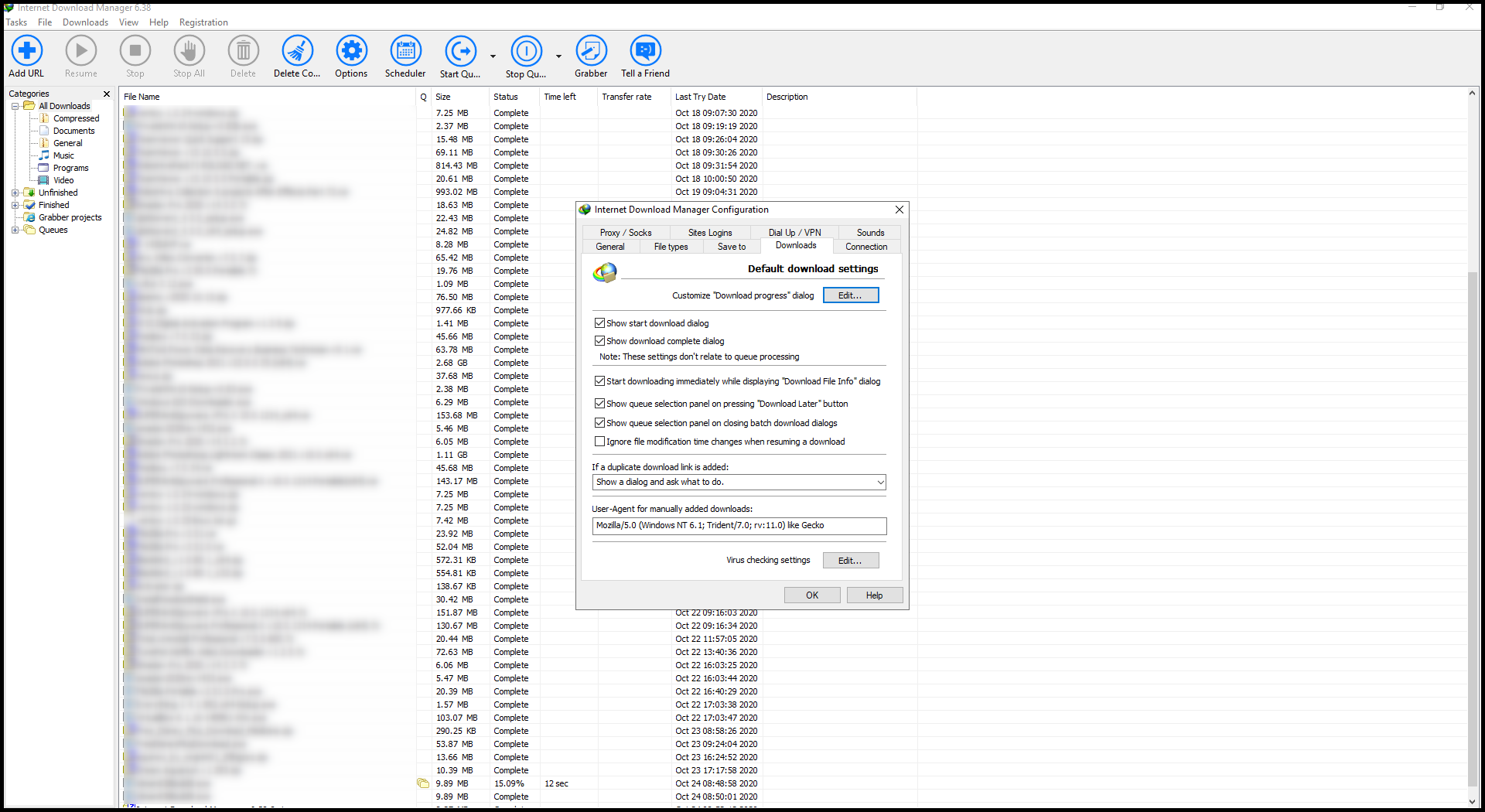The width and height of the screenshot is (1485, 812).
Task: Click the User-Agent input field
Action: [x=739, y=526]
